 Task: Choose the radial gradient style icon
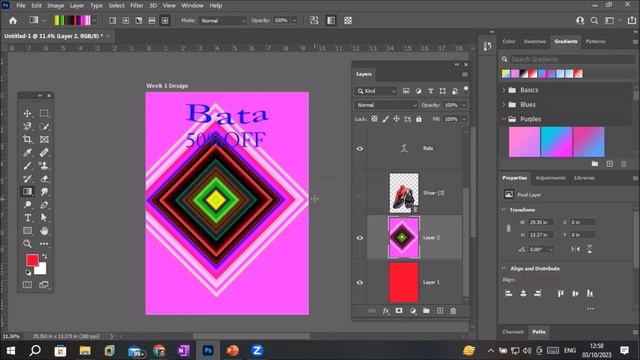[126, 20]
